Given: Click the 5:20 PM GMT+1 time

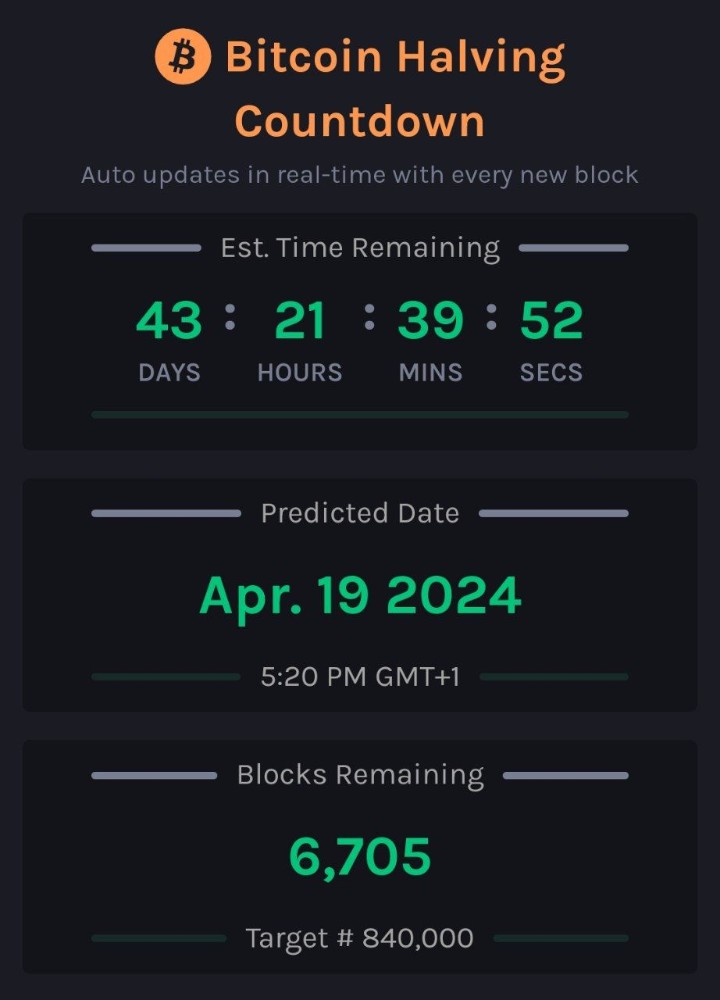Looking at the screenshot, I should [x=360, y=677].
